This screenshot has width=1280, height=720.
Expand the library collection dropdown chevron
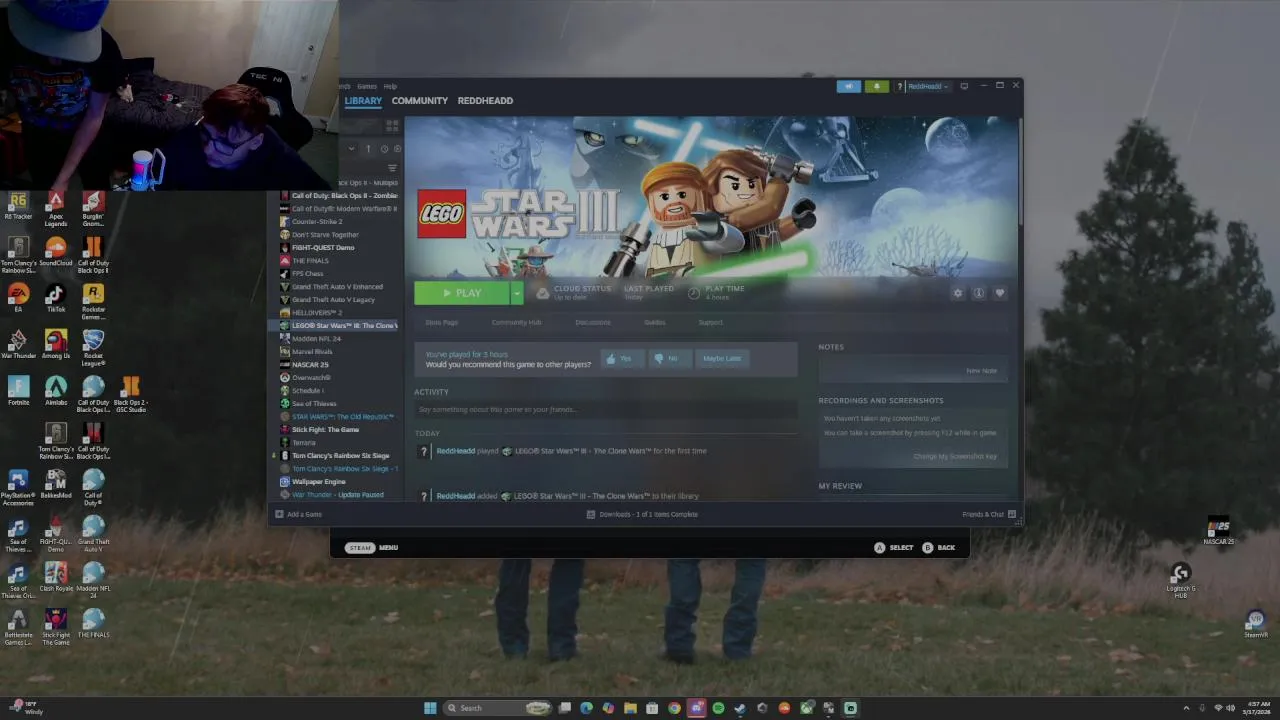[351, 149]
